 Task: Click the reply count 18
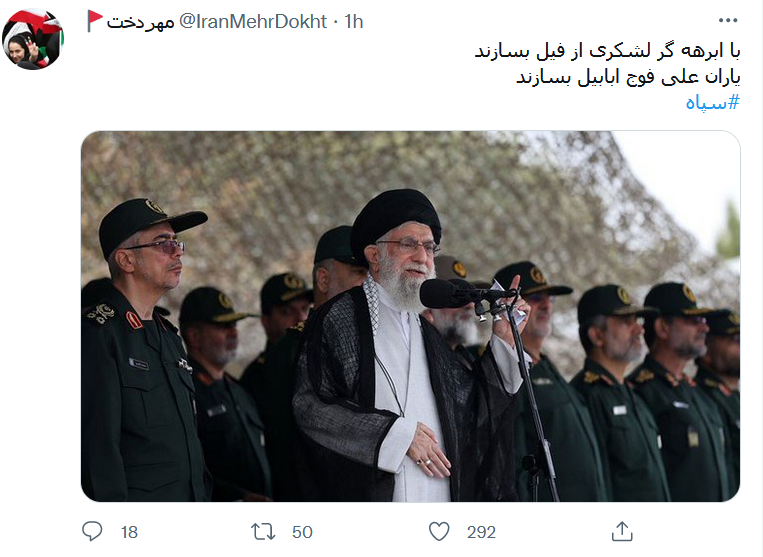point(129,532)
